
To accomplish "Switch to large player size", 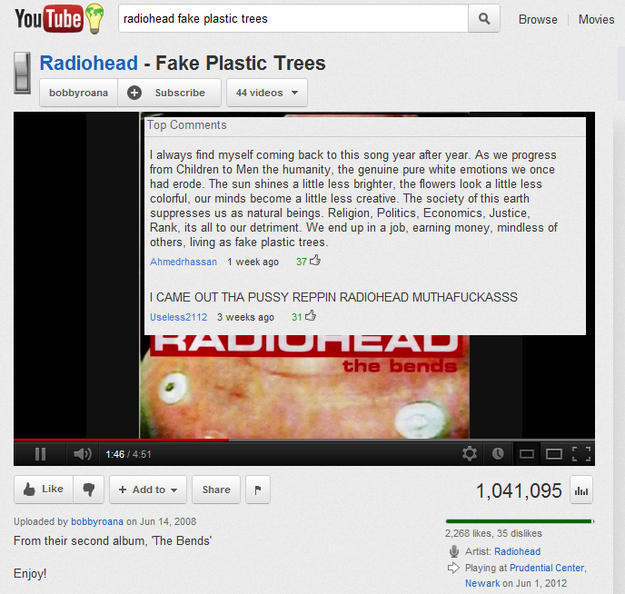I will click(554, 454).
